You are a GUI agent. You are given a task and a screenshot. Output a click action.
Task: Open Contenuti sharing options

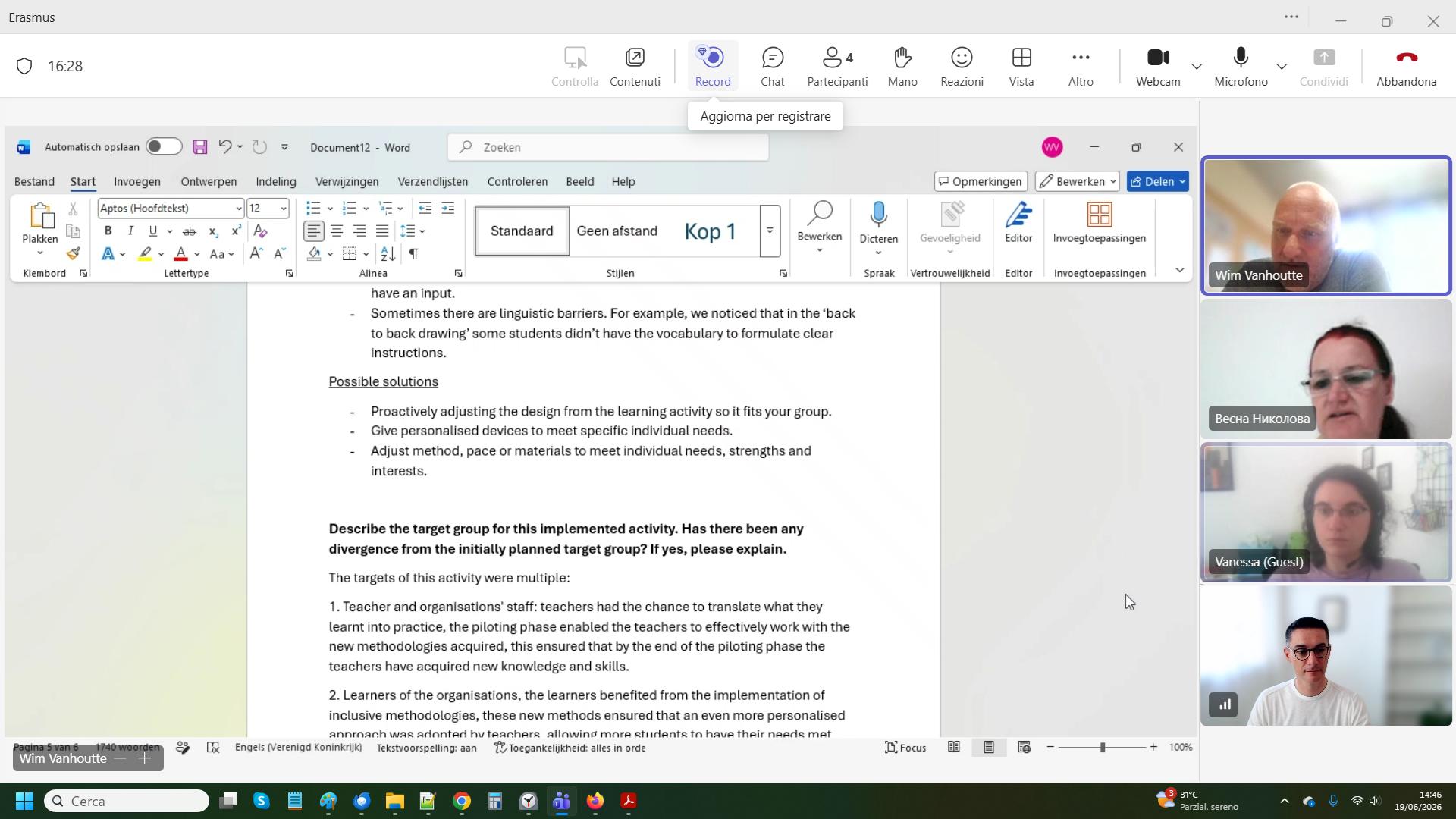tap(635, 67)
